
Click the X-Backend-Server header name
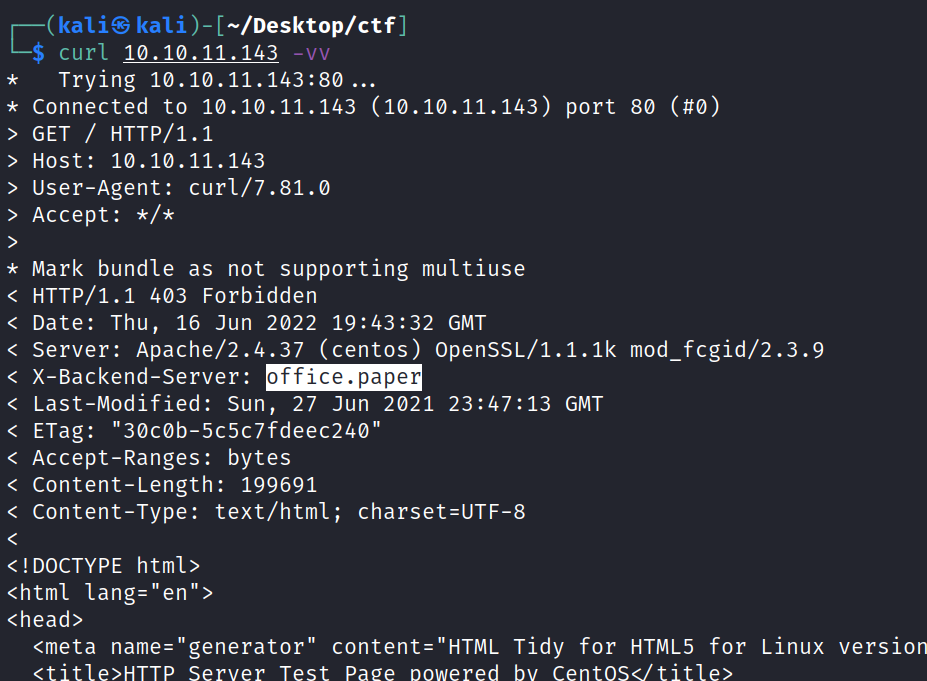click(x=142, y=377)
